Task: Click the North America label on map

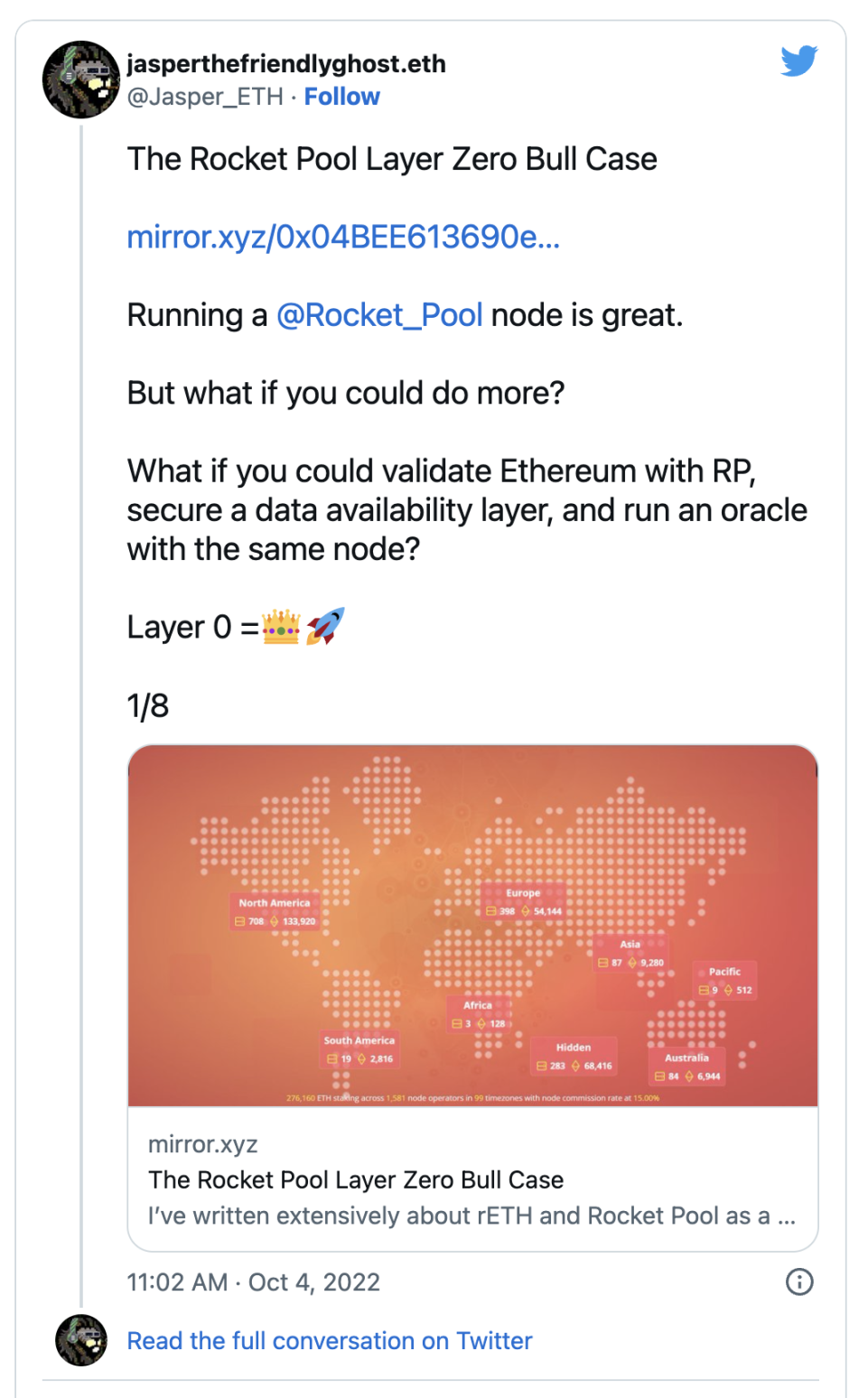Action: (274, 902)
